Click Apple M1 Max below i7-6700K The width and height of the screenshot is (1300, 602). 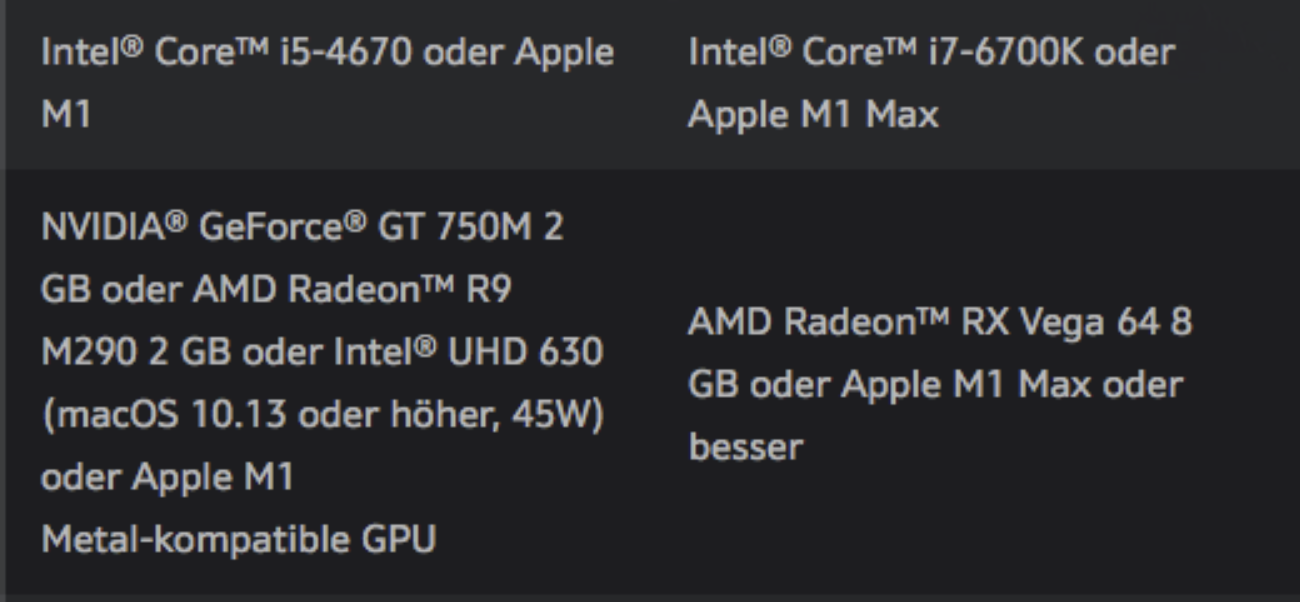pos(813,115)
